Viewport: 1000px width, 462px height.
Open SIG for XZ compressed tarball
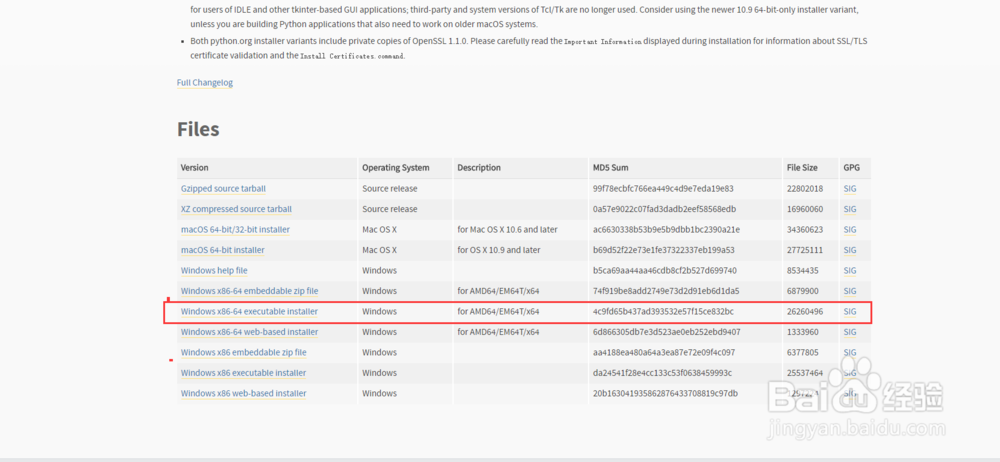850,209
